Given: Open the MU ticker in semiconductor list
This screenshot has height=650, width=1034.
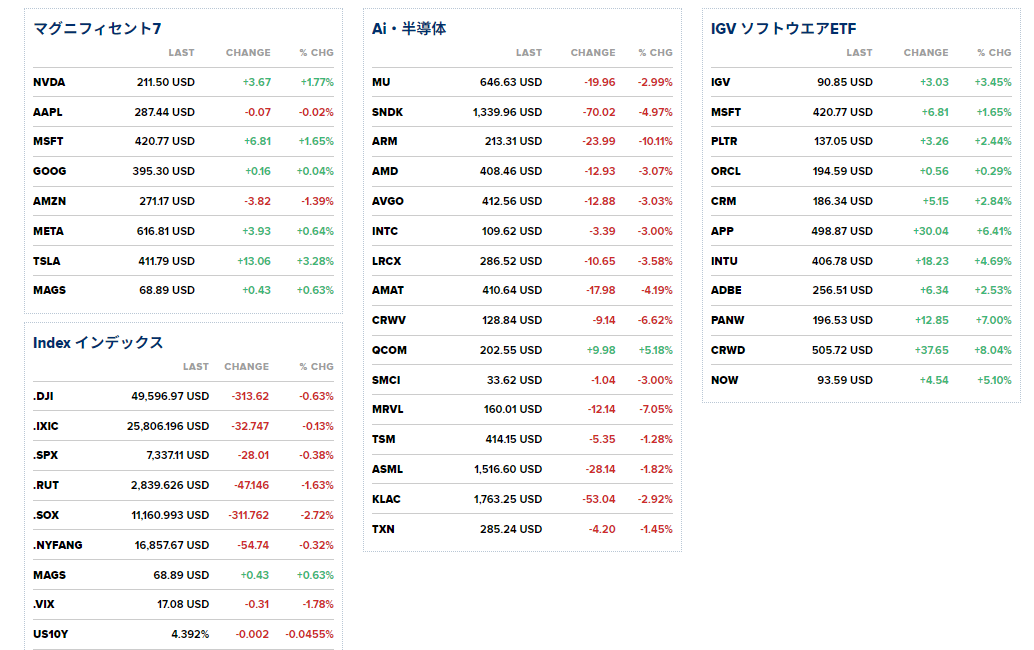Looking at the screenshot, I should pyautogui.click(x=381, y=82).
